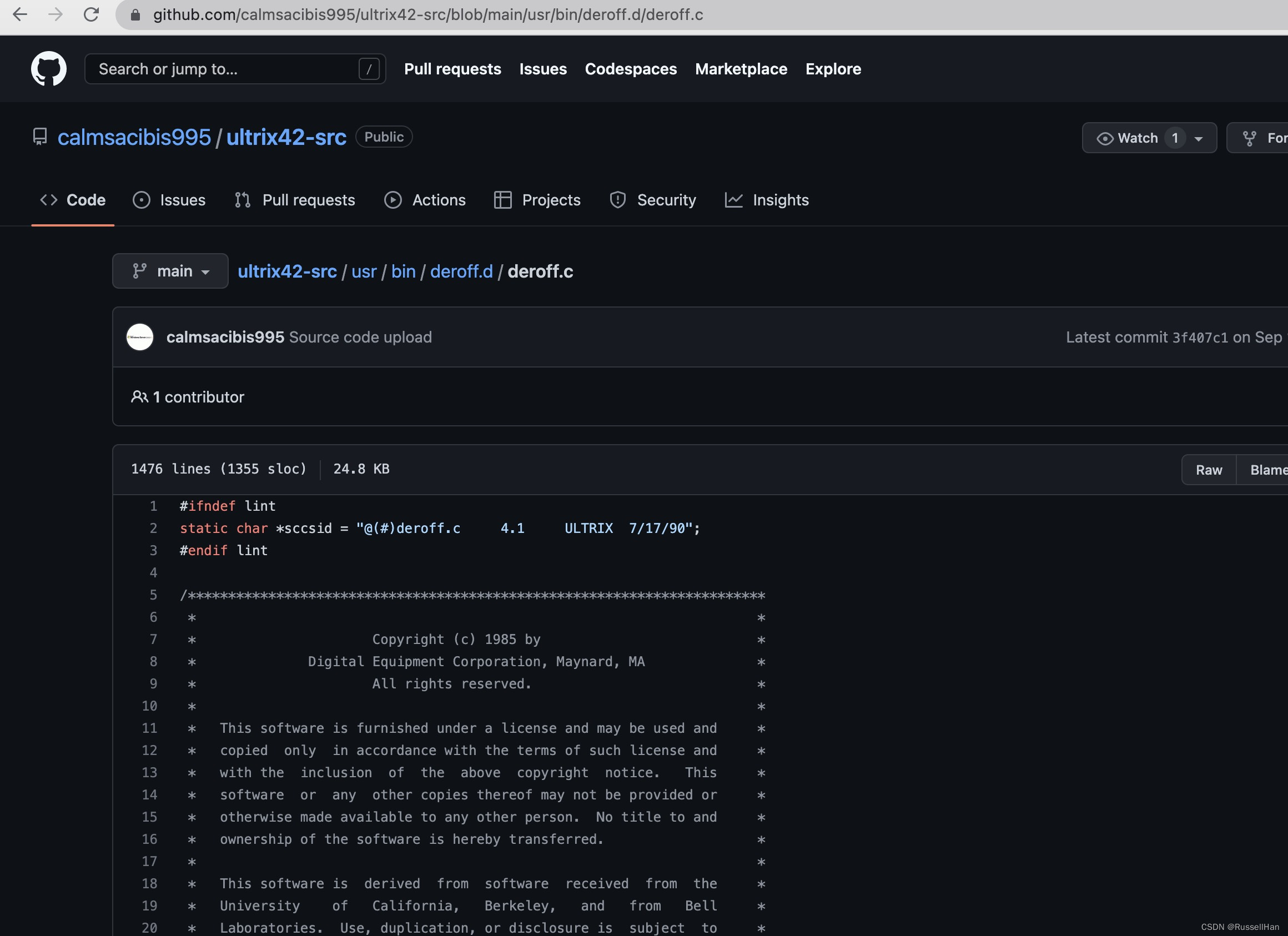The image size is (1288, 936).
Task: Navigate to the deroff.d breadcrumb folder
Action: point(461,271)
